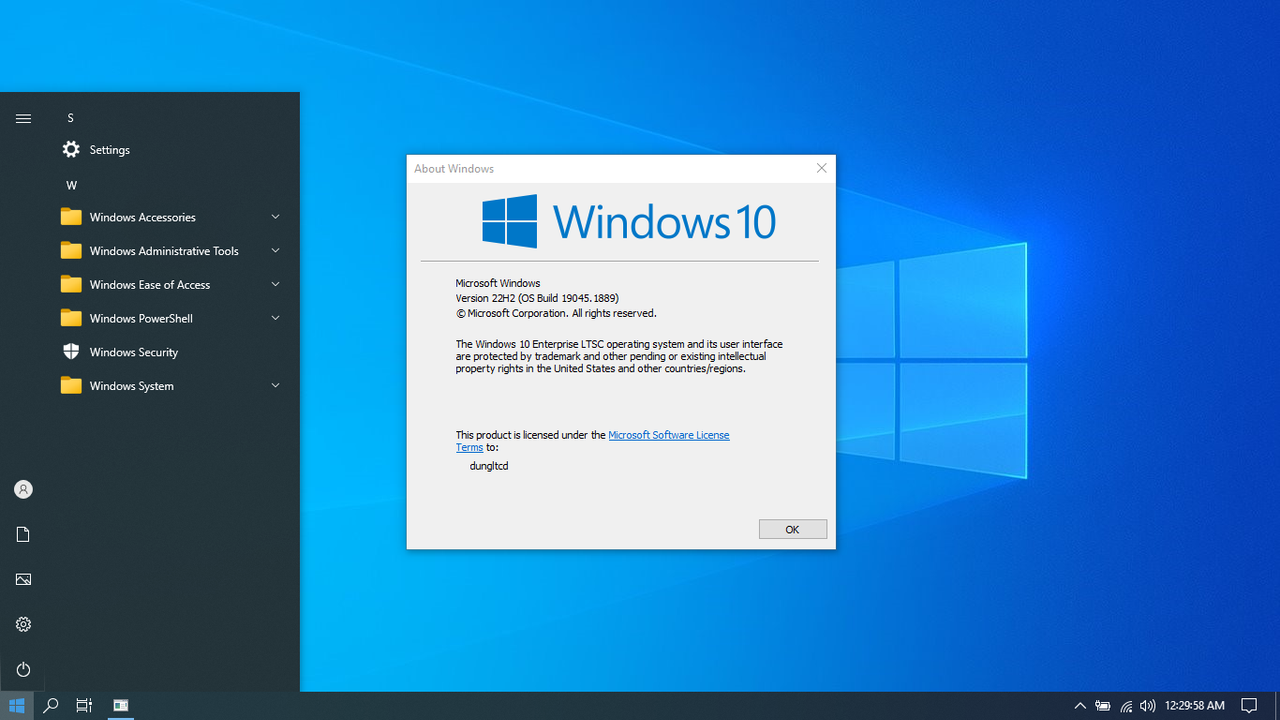Open the Microsoft Software License Terms link
Viewport: 1280px width, 720px height.
click(593, 441)
